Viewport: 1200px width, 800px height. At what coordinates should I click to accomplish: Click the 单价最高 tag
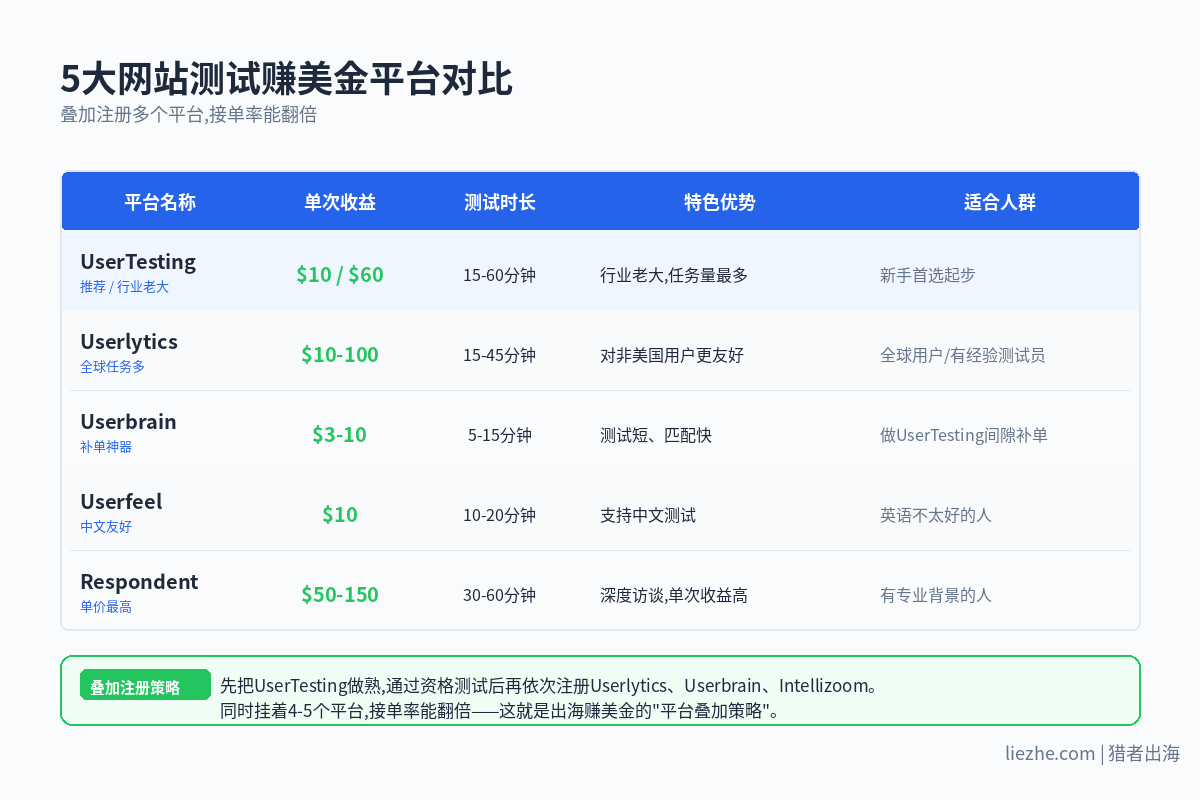(106, 607)
